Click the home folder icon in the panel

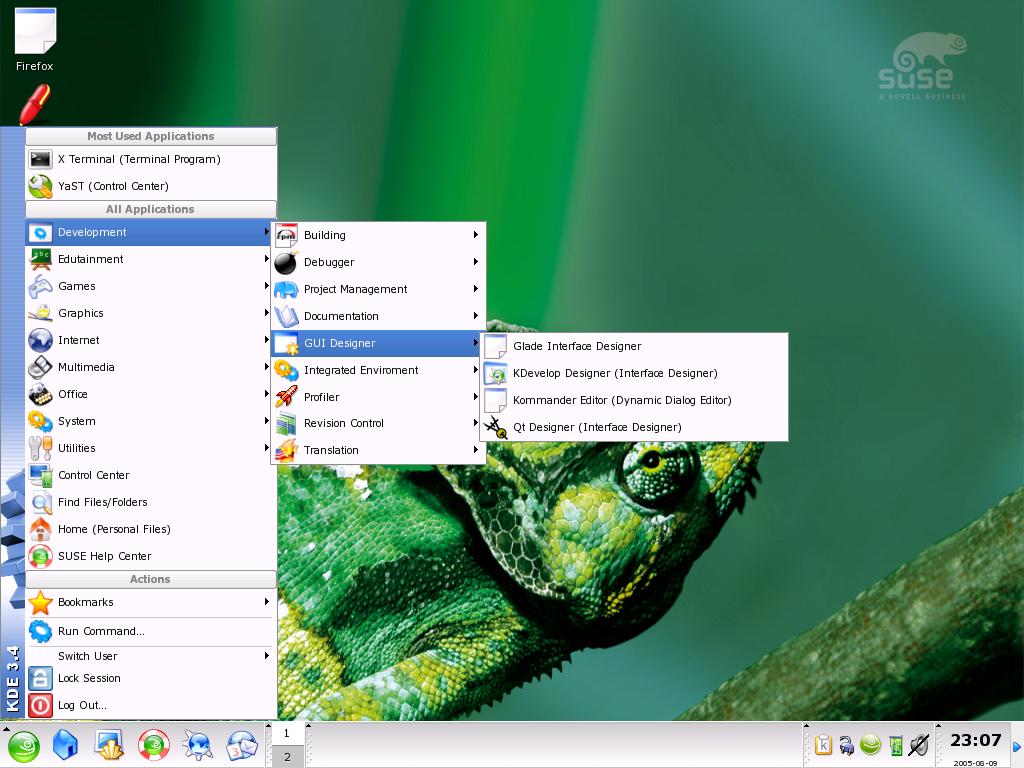pos(65,745)
